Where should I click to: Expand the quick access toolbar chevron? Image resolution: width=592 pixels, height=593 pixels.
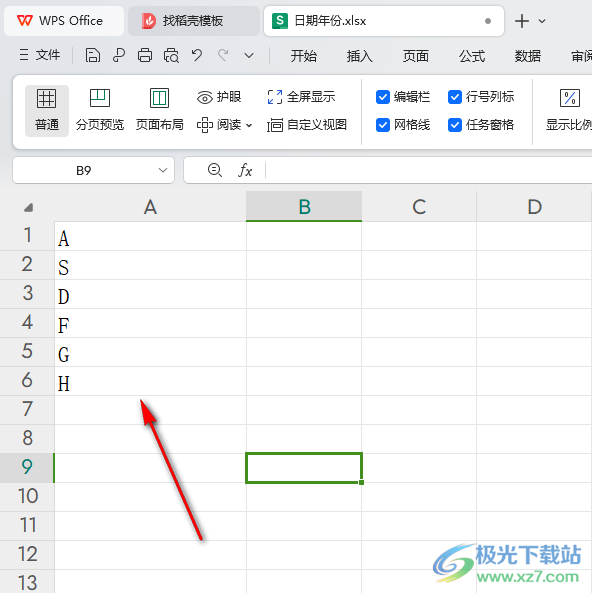(x=249, y=56)
